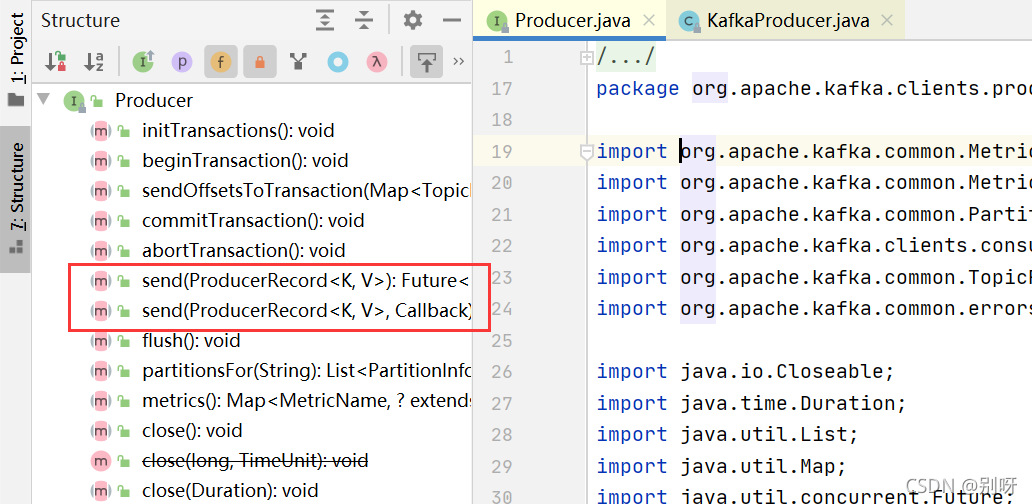
Task: Hide the Structure tool window
Action: click(x=452, y=20)
